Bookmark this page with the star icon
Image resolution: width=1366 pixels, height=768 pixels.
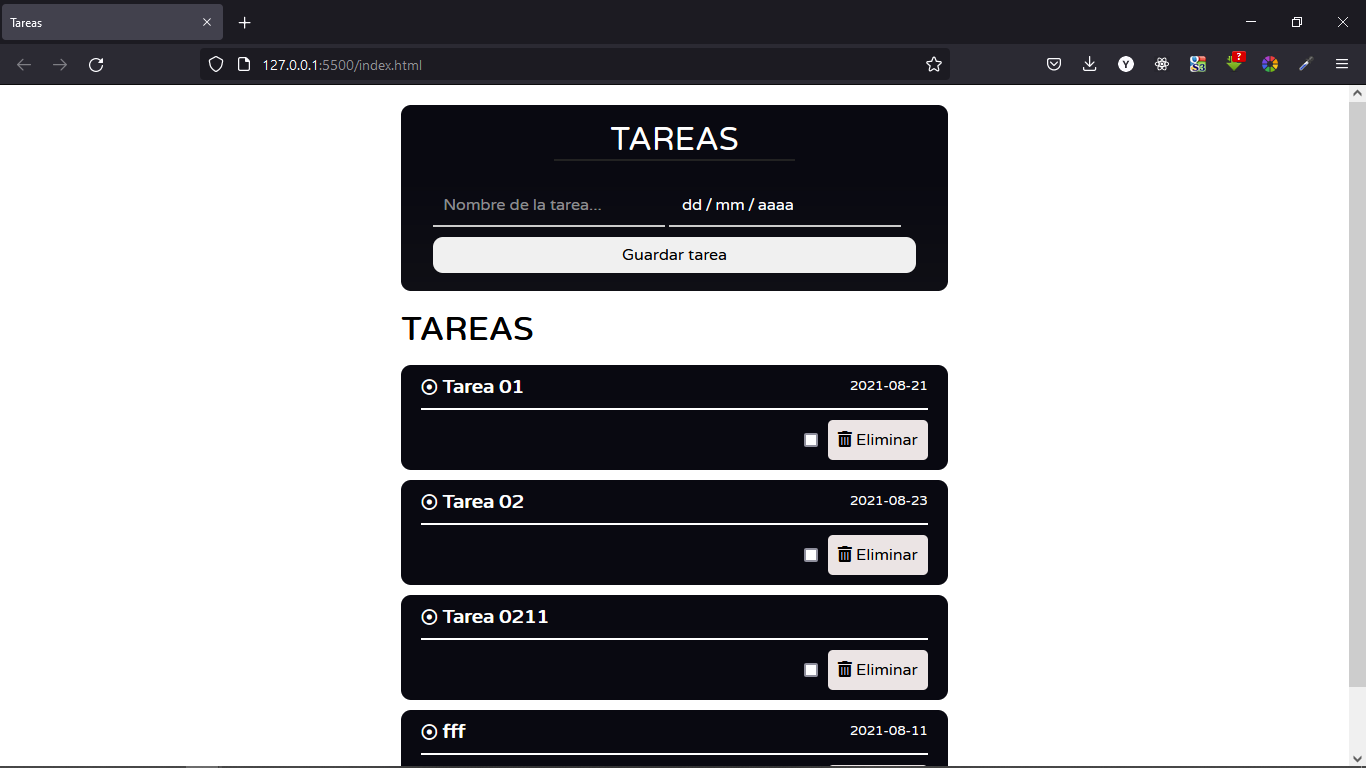(x=934, y=65)
